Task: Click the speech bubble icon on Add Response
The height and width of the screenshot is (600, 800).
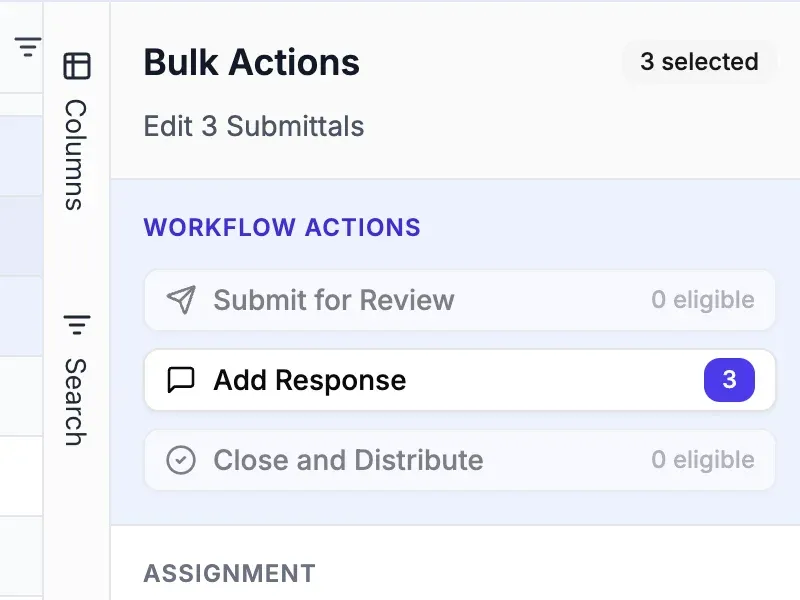Action: 180,380
